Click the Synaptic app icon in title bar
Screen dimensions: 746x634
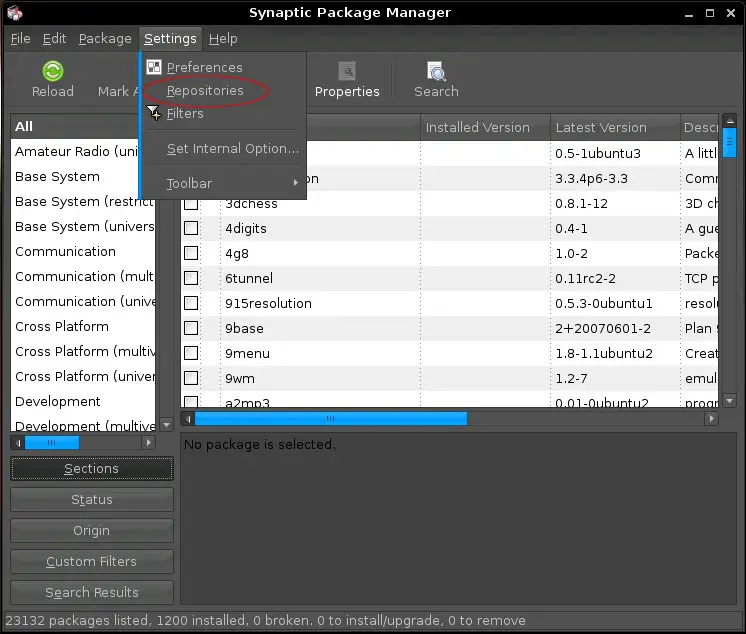[x=15, y=13]
